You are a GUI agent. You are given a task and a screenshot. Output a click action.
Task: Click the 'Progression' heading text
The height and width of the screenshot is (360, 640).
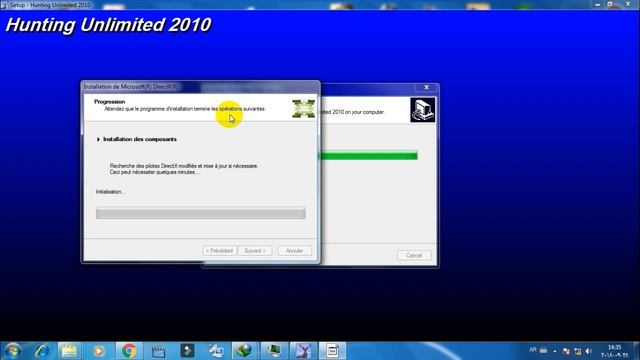[109, 102]
